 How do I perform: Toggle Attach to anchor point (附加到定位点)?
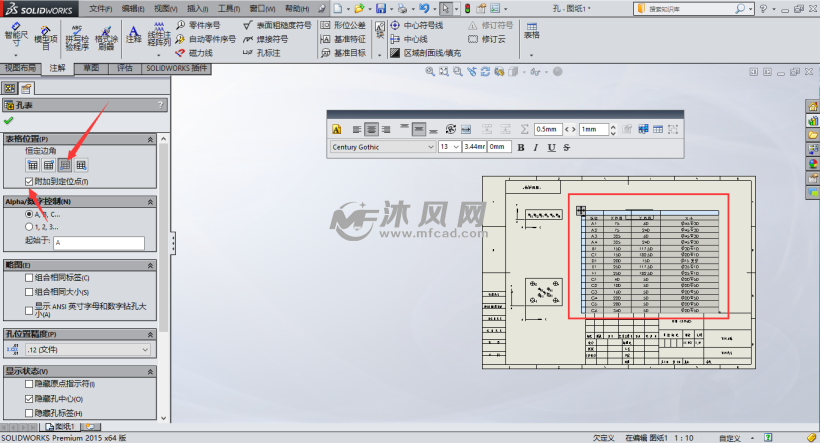tap(29, 181)
